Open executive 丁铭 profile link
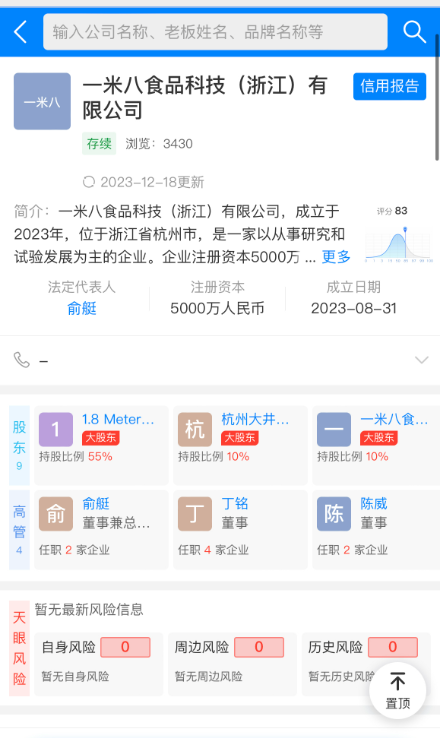 click(235, 504)
